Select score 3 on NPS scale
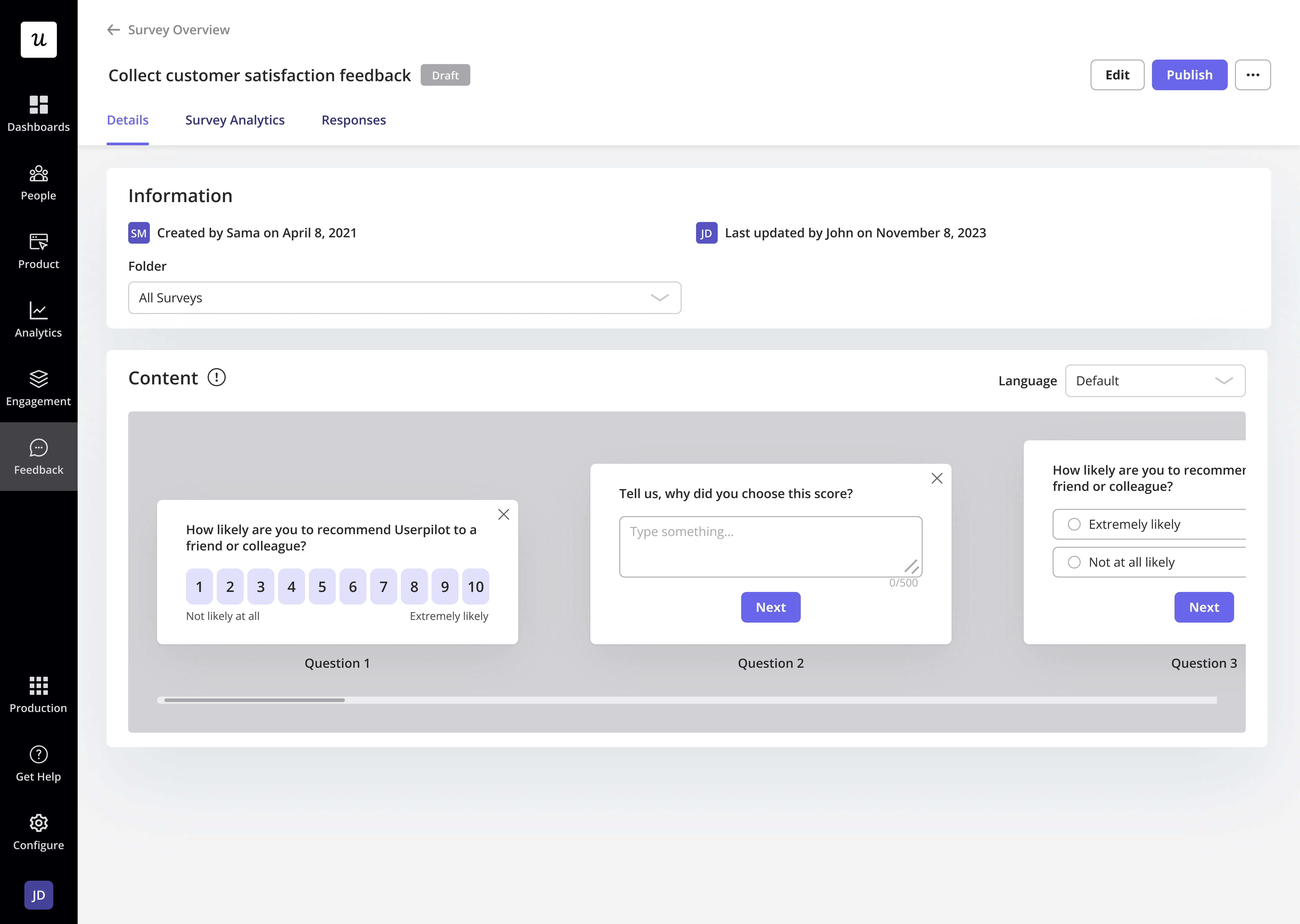 pos(261,587)
